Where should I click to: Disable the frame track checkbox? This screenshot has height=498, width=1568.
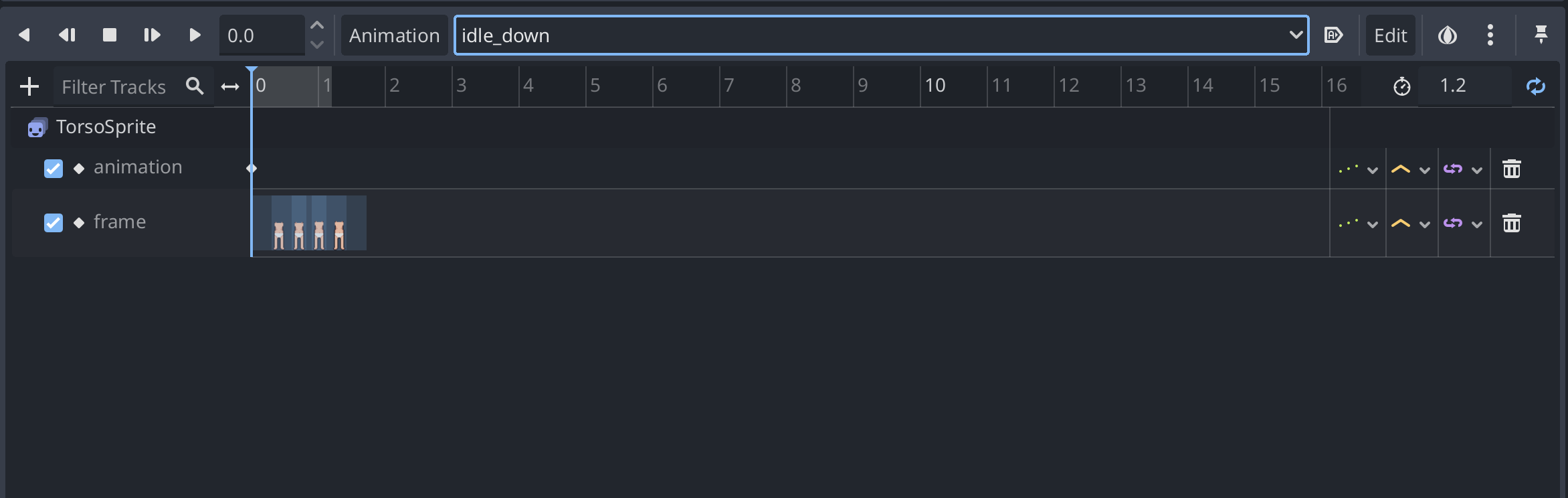54,222
